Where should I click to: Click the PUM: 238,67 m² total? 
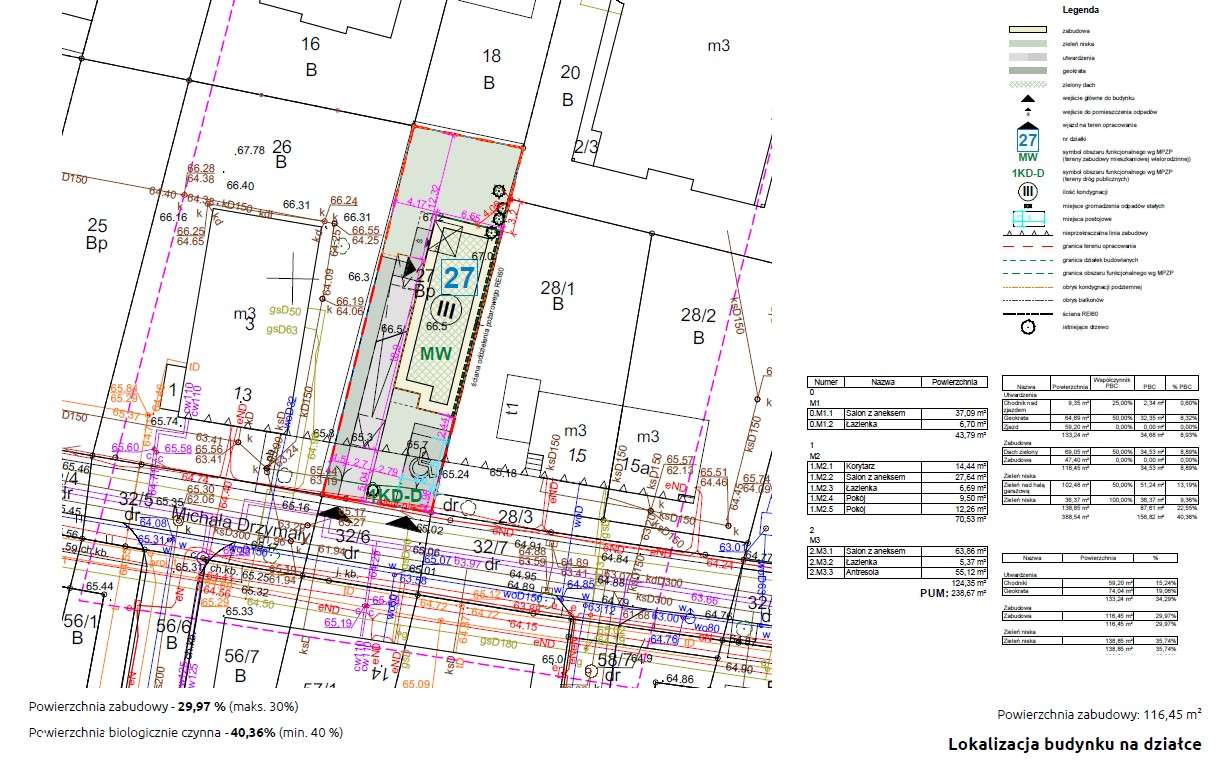click(954, 594)
